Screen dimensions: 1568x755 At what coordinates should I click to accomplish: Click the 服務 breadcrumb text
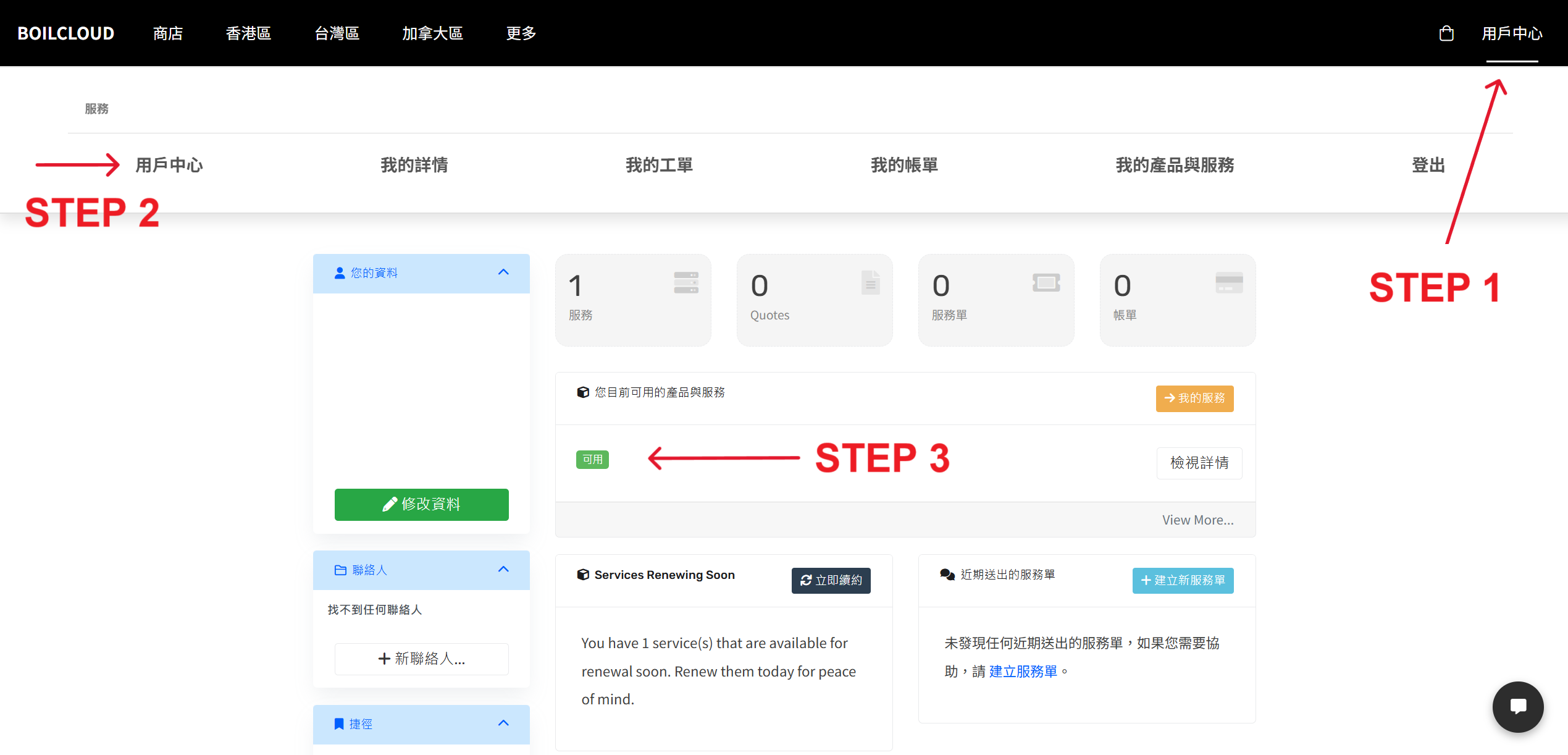[96, 109]
